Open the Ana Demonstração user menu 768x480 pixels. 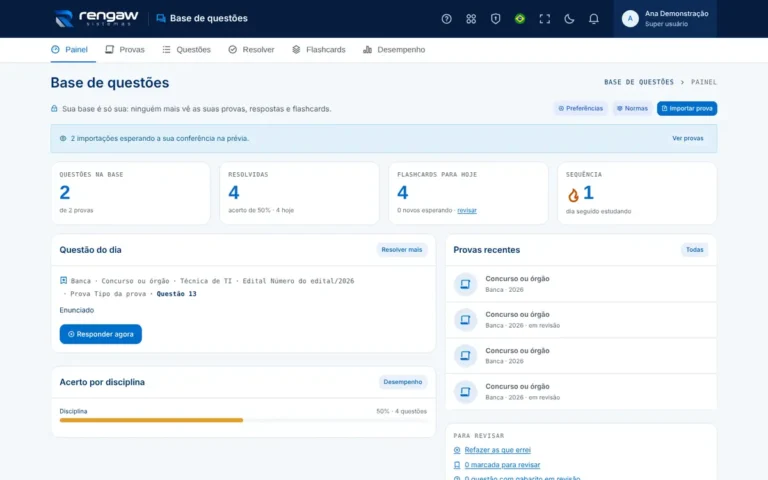[x=665, y=19]
